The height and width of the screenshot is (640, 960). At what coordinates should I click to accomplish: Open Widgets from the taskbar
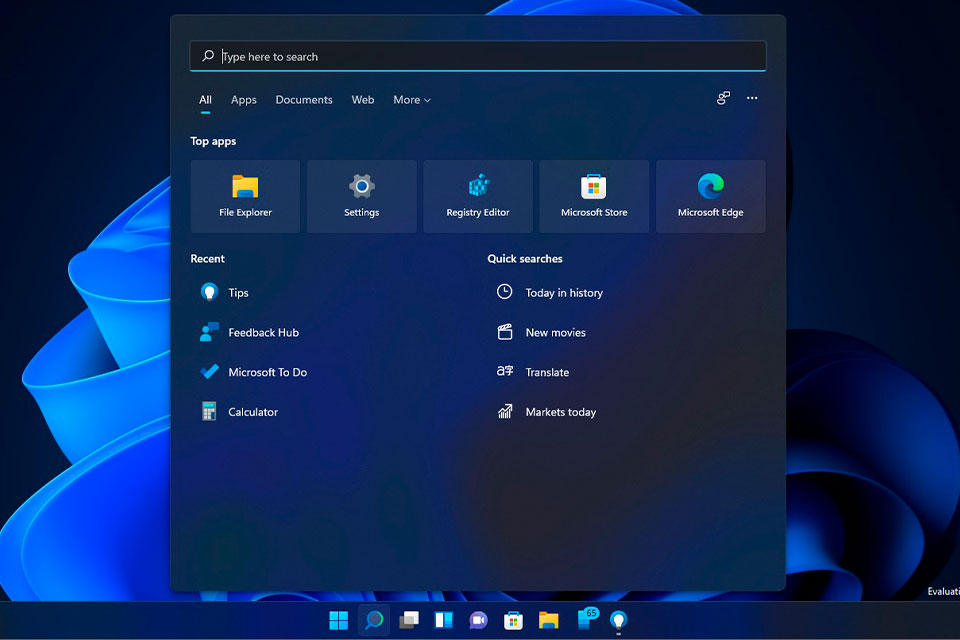443,620
